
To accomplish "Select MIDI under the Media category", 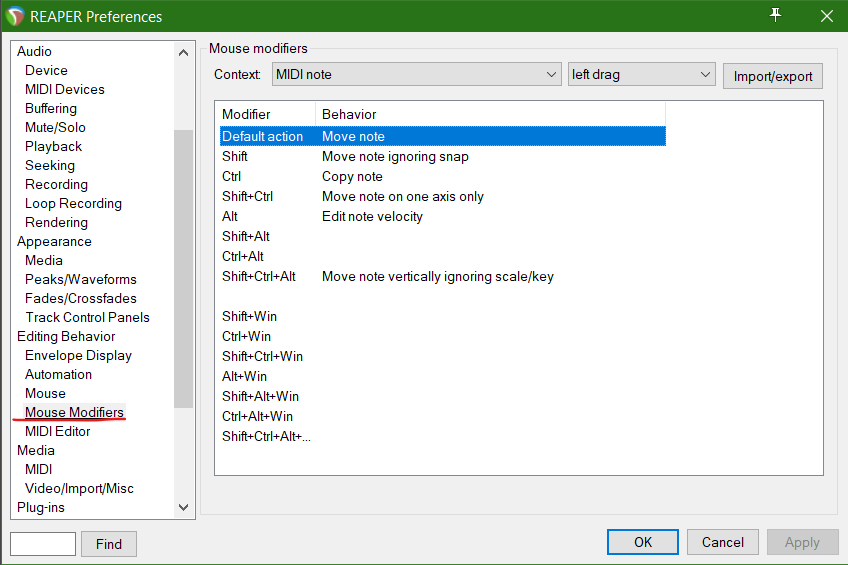I will coord(38,469).
